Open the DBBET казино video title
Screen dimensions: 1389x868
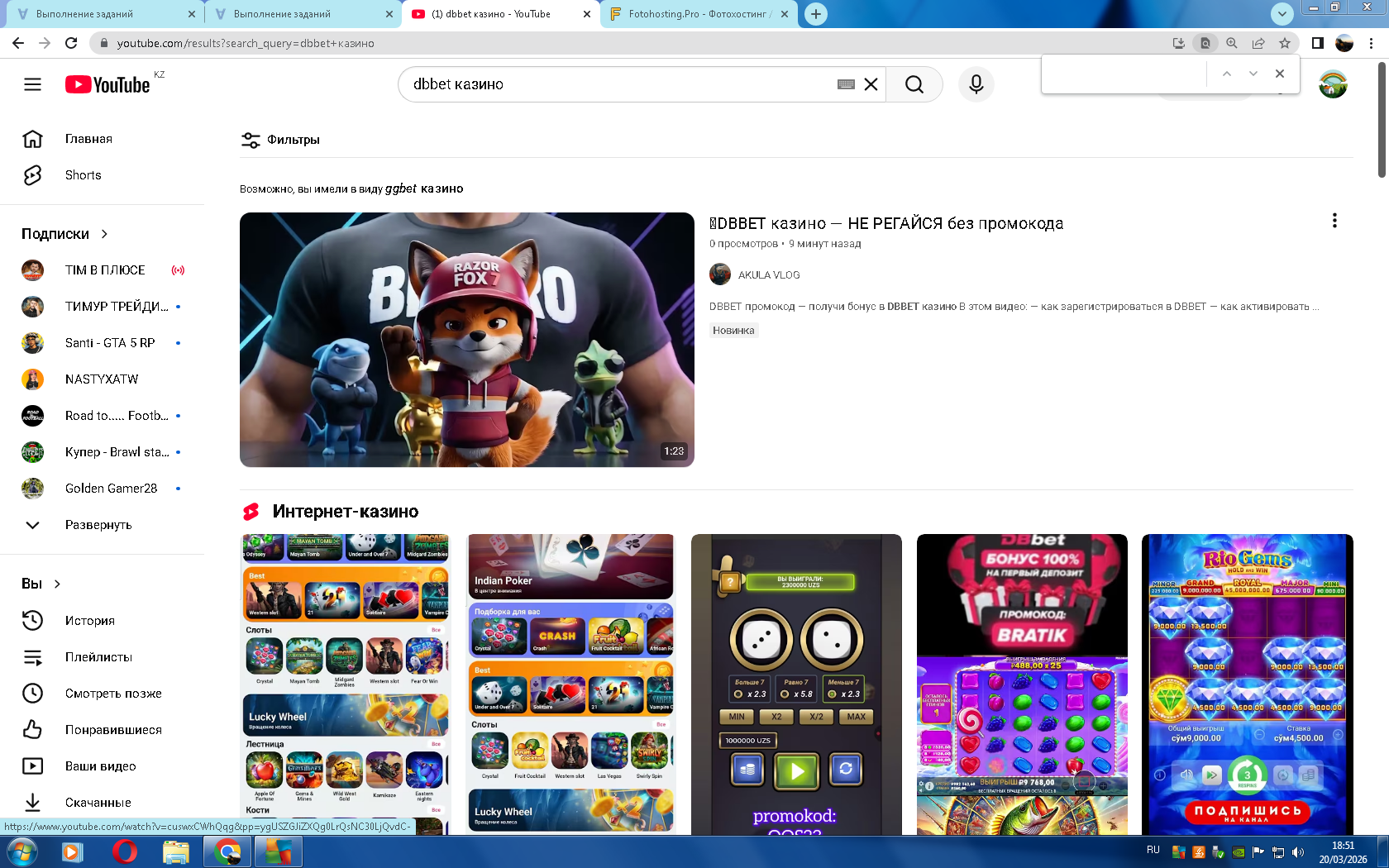tap(886, 223)
